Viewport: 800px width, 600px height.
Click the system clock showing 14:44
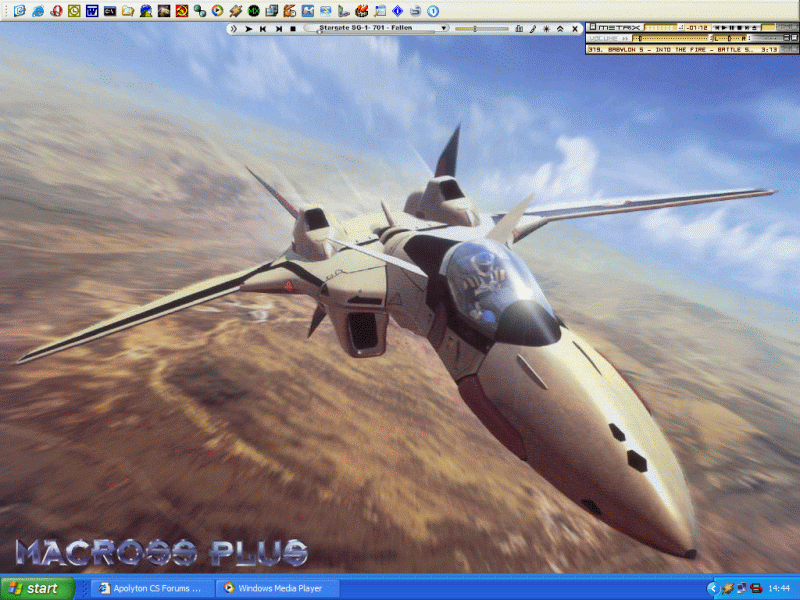[x=781, y=588]
